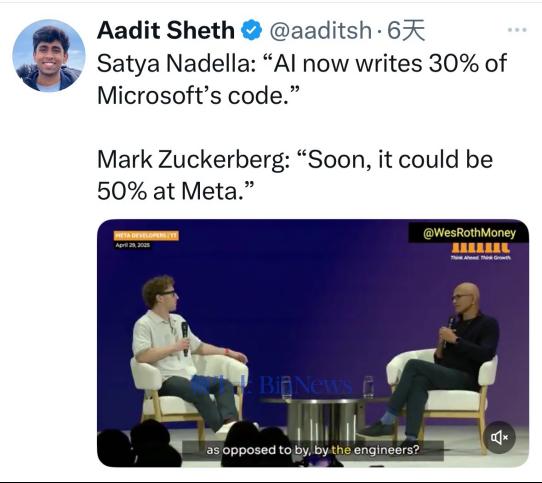
Task: Open the three-dot more options menu
Action: [x=517, y=30]
